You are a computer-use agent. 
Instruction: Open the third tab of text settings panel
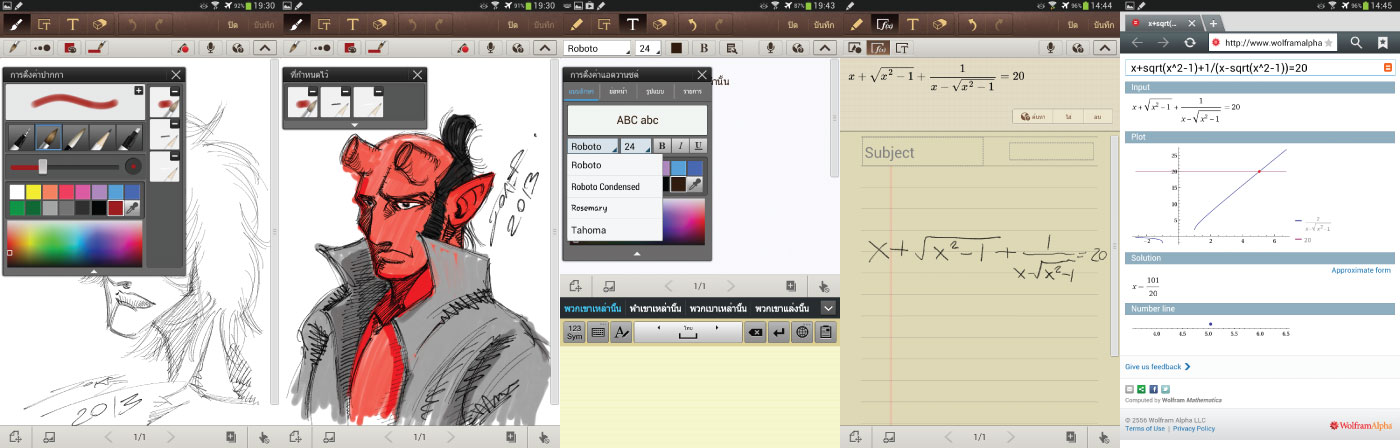point(656,92)
